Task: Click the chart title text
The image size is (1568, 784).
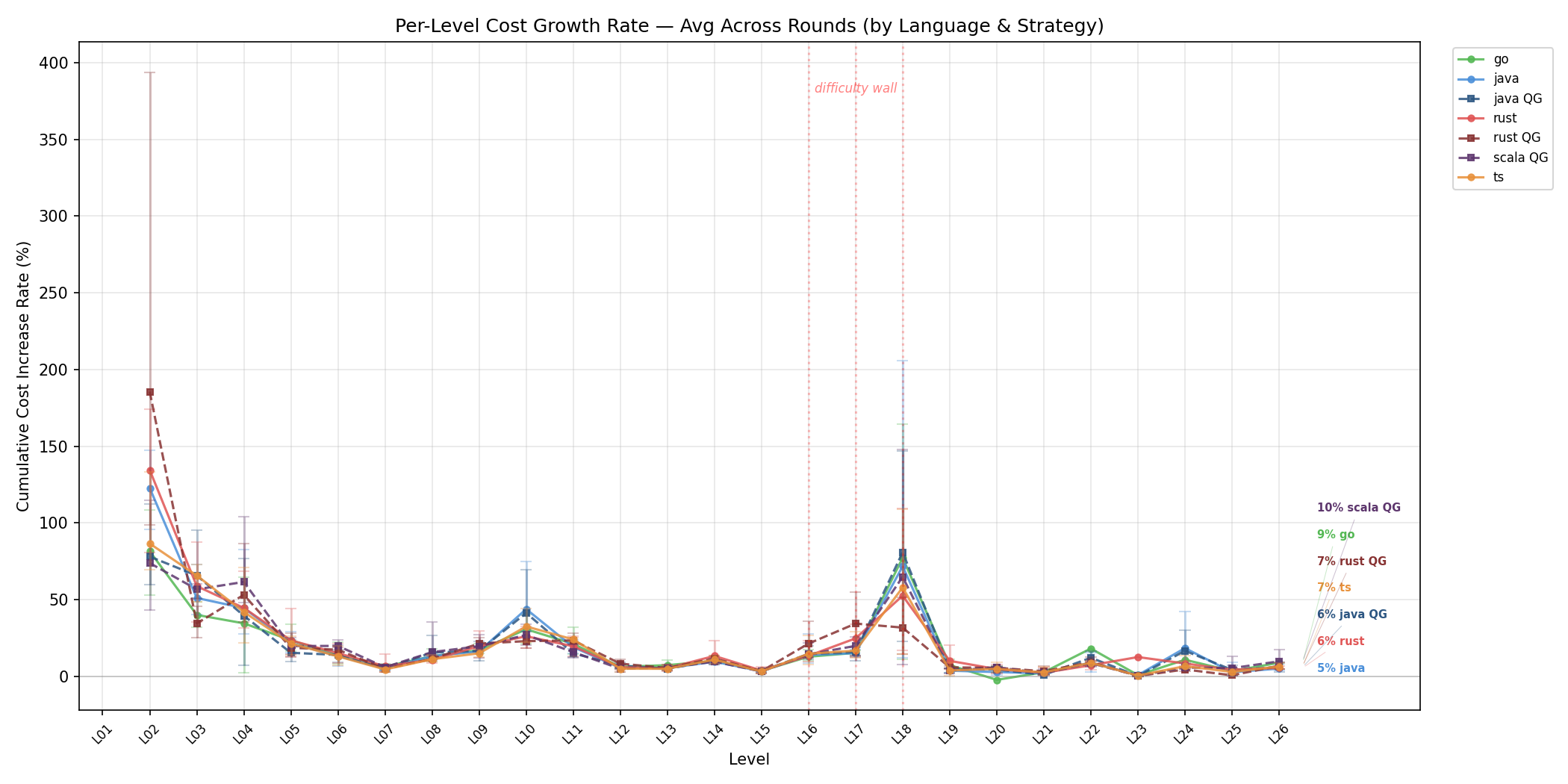Action: [x=749, y=26]
